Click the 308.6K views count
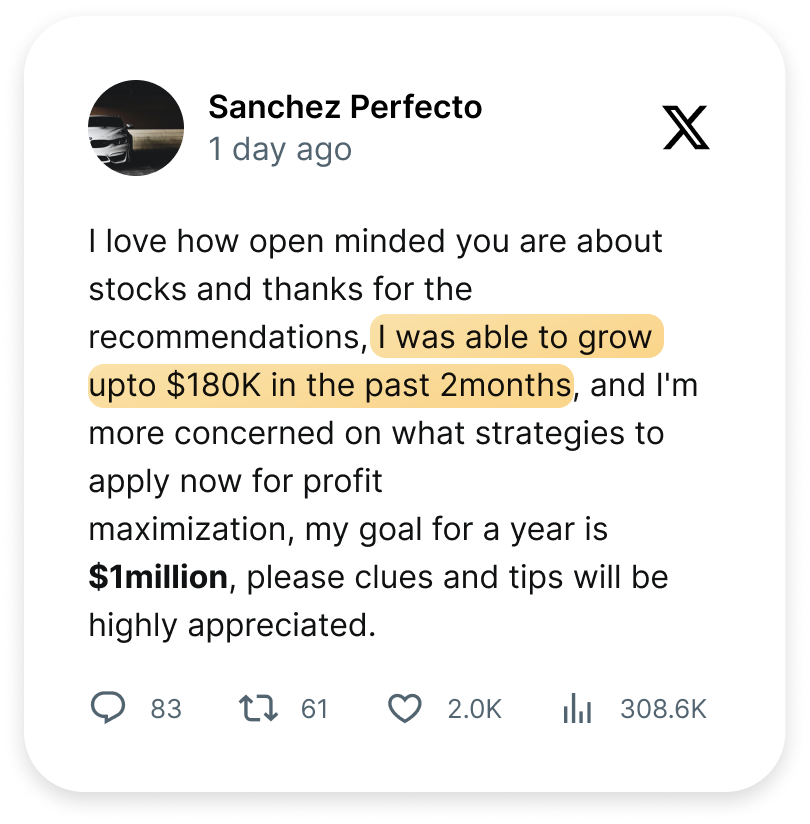810x824 pixels. coord(663,709)
